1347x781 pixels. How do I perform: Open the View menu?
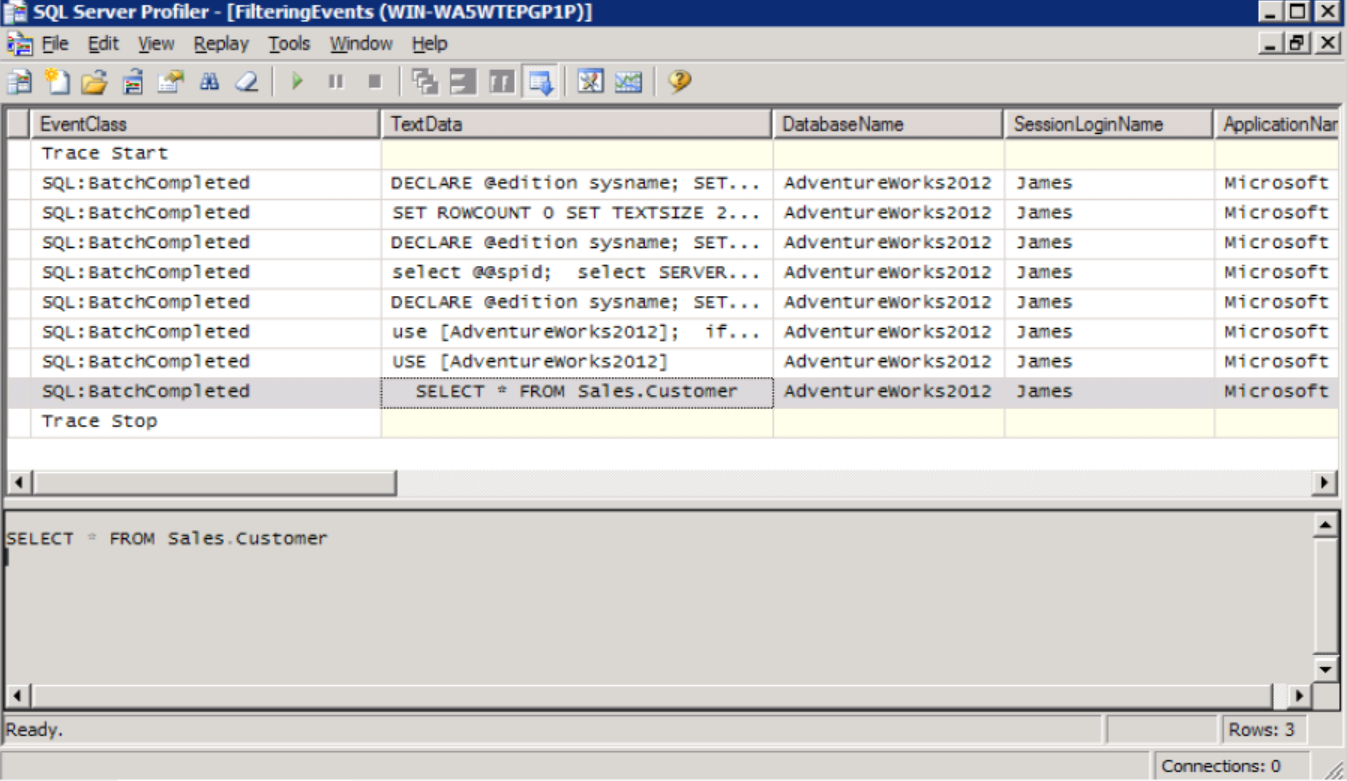point(156,44)
